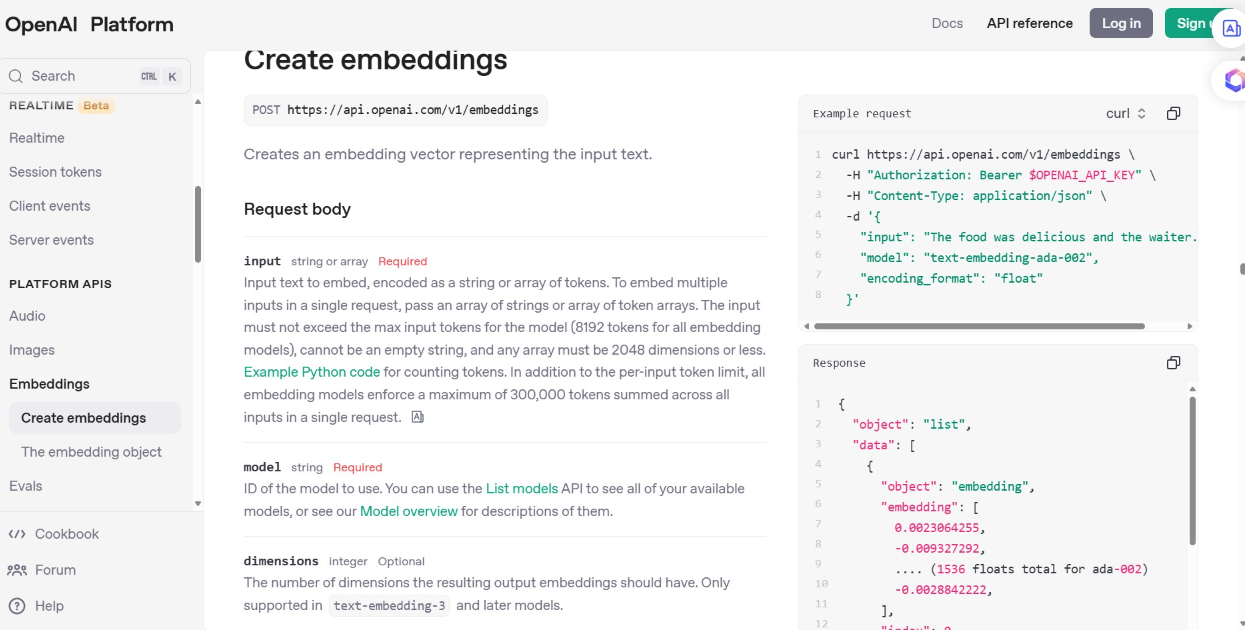Click the PLATFORM APIS section header
This screenshot has height=630, width=1245.
click(60, 284)
